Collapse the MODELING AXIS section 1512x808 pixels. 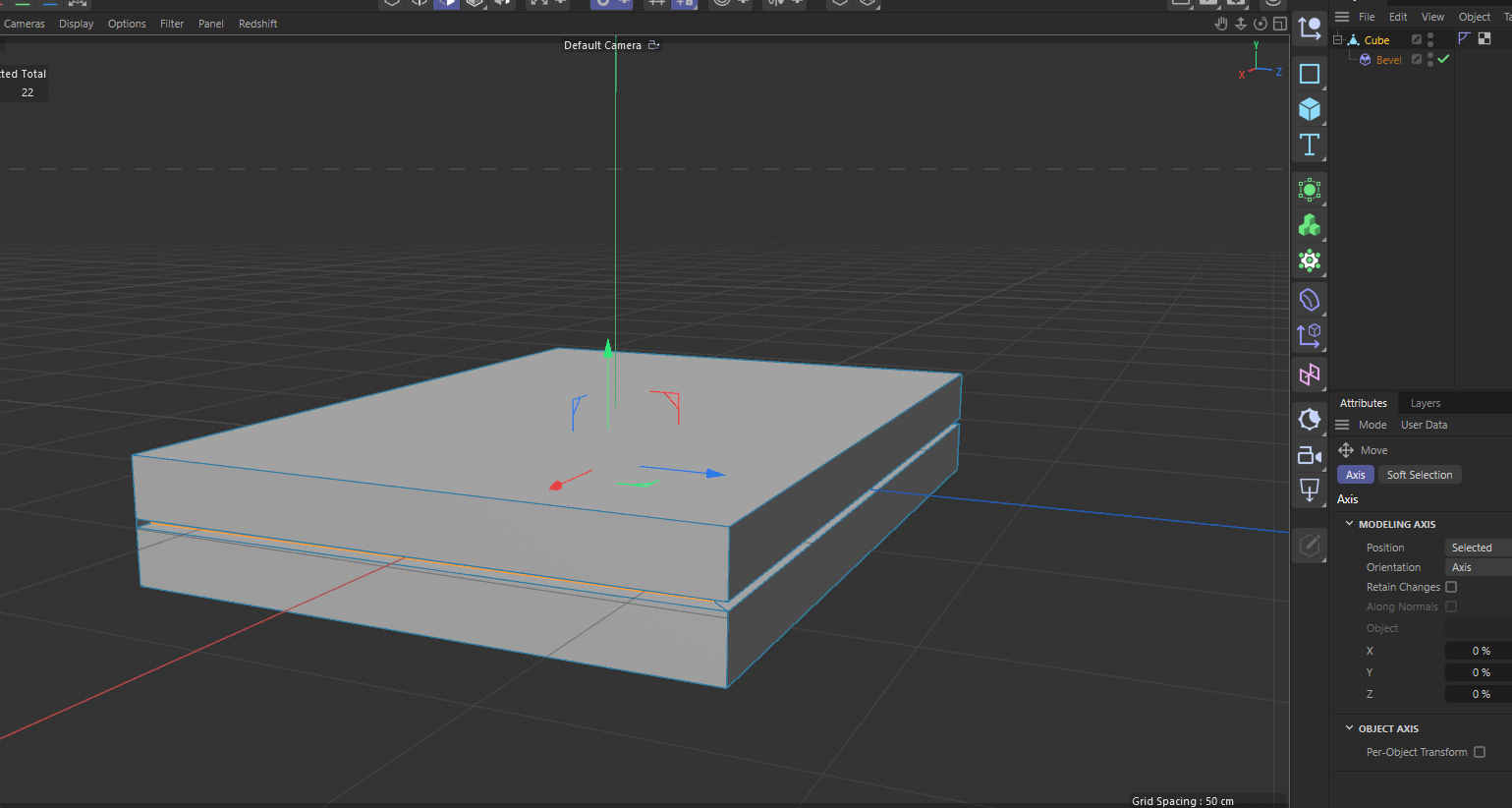(1349, 524)
